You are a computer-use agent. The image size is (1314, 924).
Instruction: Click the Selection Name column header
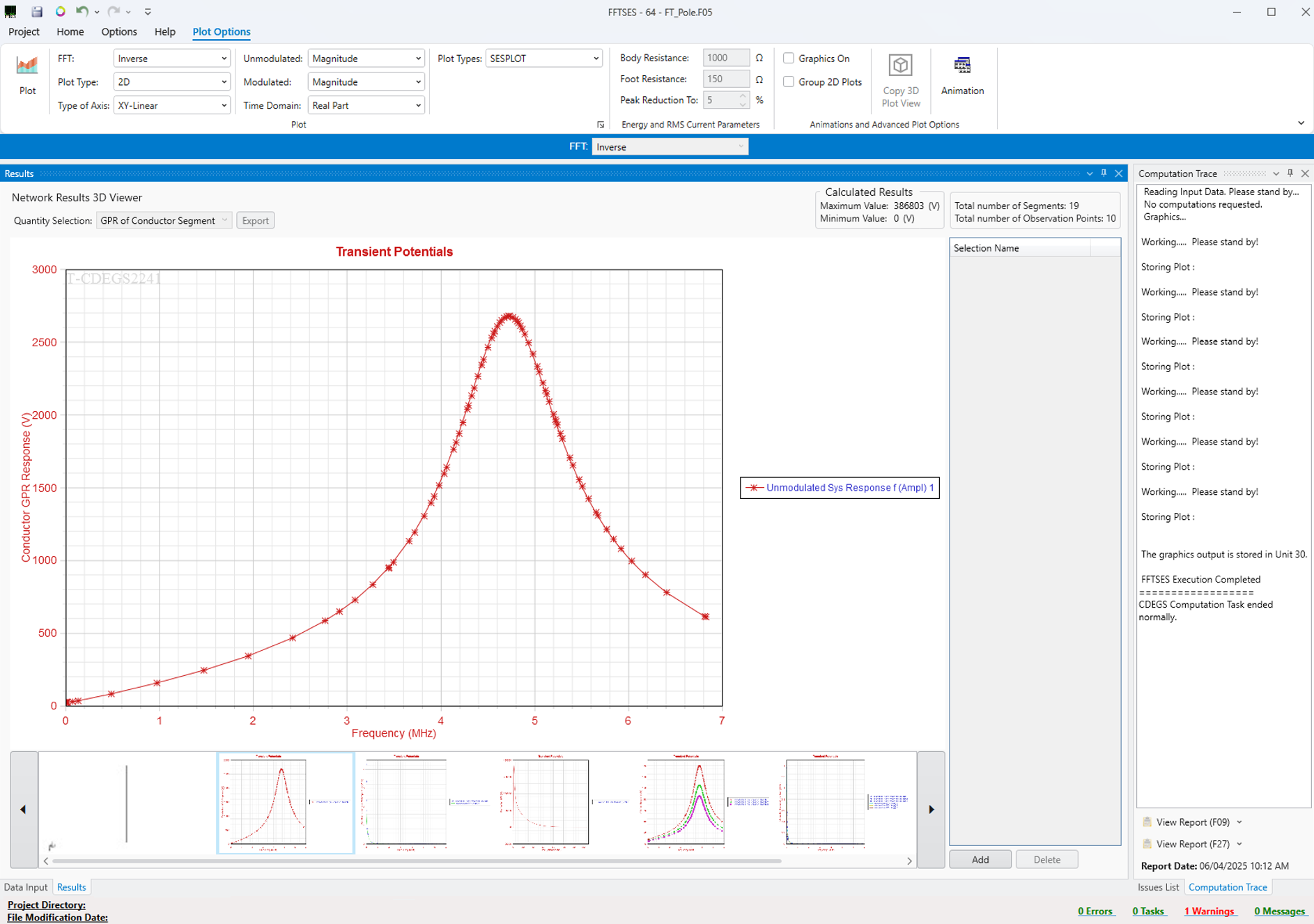coord(1020,248)
